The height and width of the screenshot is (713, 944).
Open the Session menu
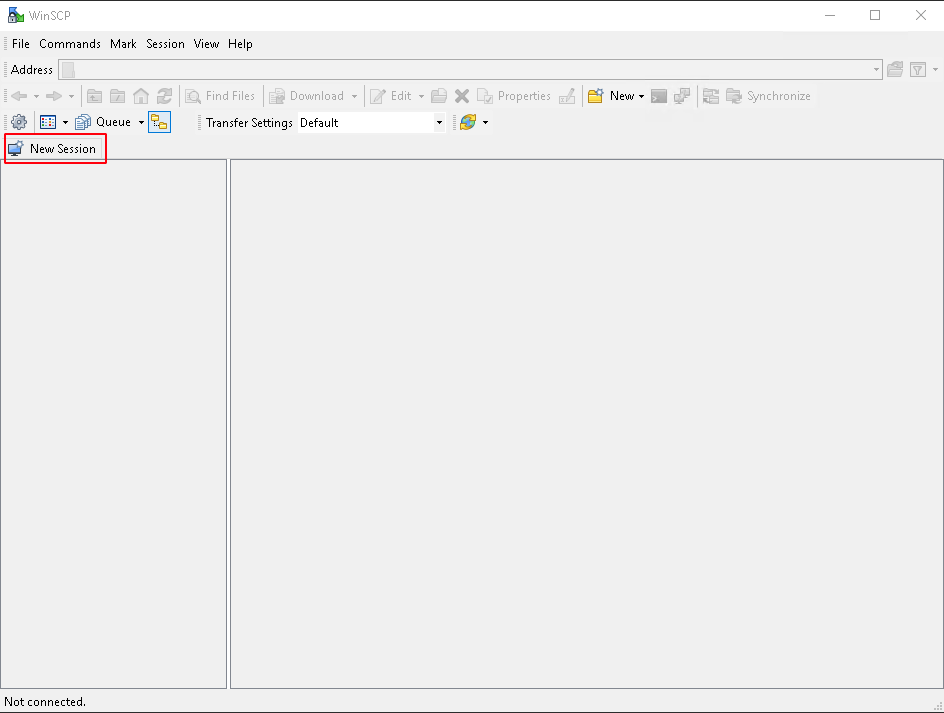pos(165,44)
